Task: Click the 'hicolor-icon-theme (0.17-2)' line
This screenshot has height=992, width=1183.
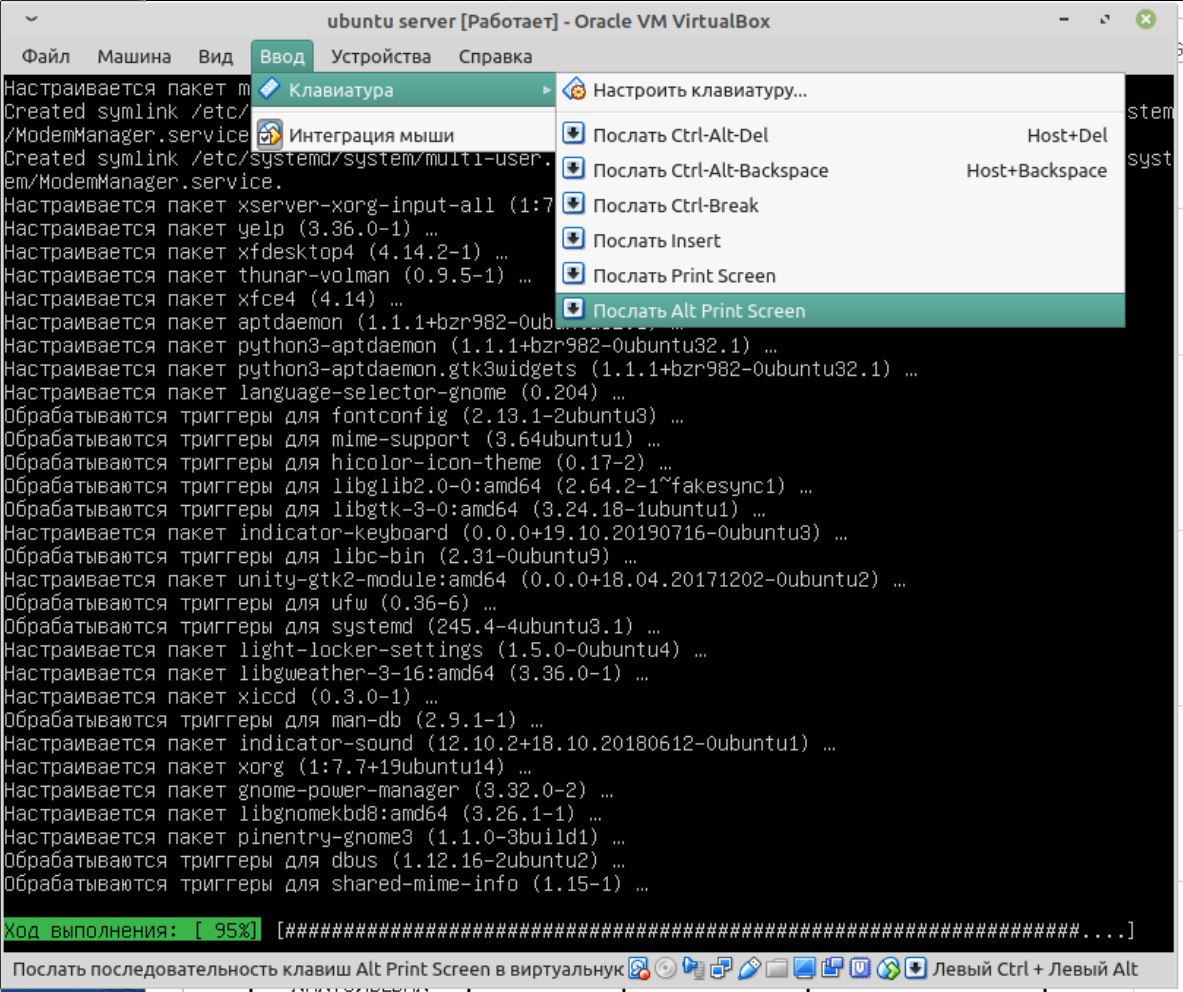Action: tap(337, 462)
